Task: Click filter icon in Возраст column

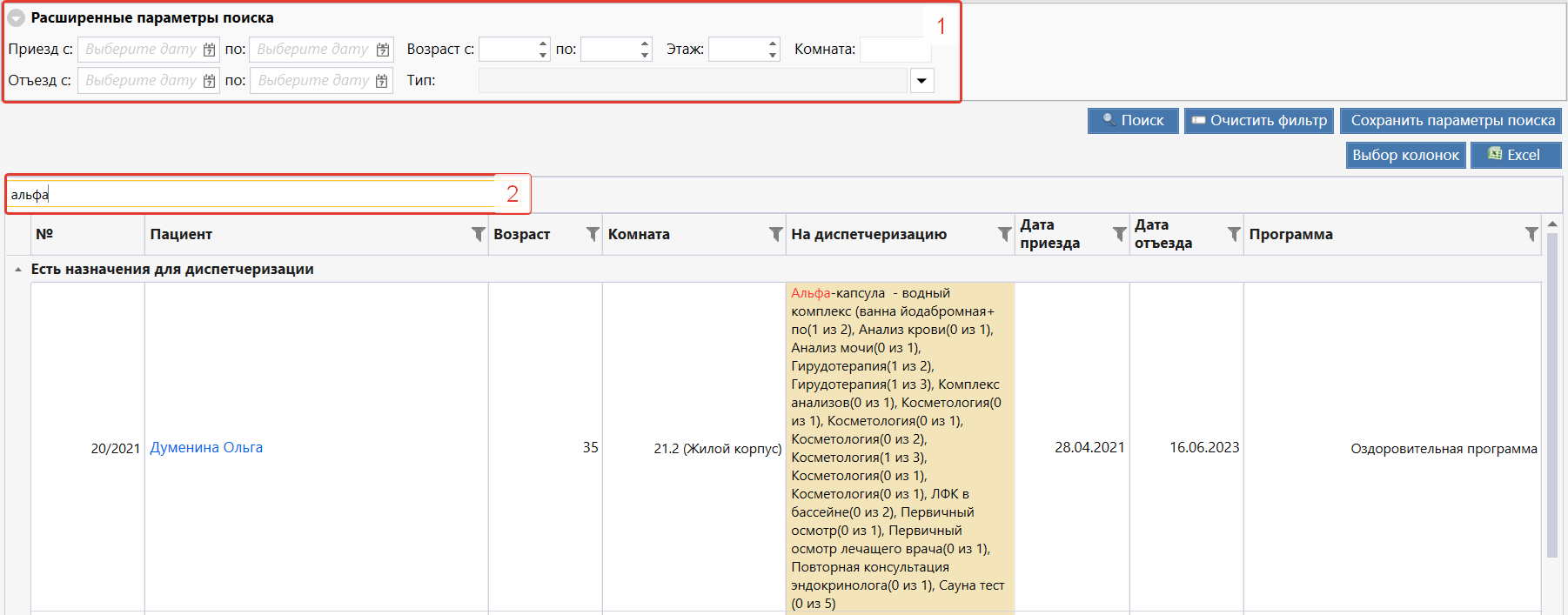Action: (x=593, y=234)
